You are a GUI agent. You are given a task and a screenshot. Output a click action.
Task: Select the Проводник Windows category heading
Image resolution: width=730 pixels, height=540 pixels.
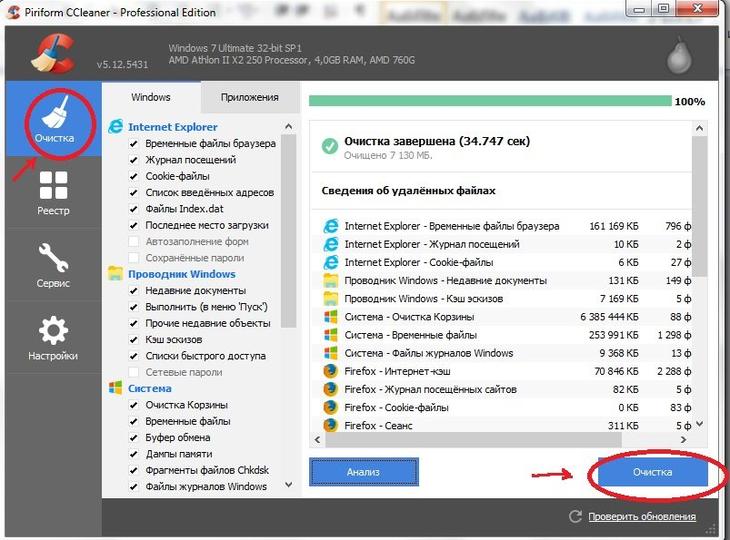point(182,274)
